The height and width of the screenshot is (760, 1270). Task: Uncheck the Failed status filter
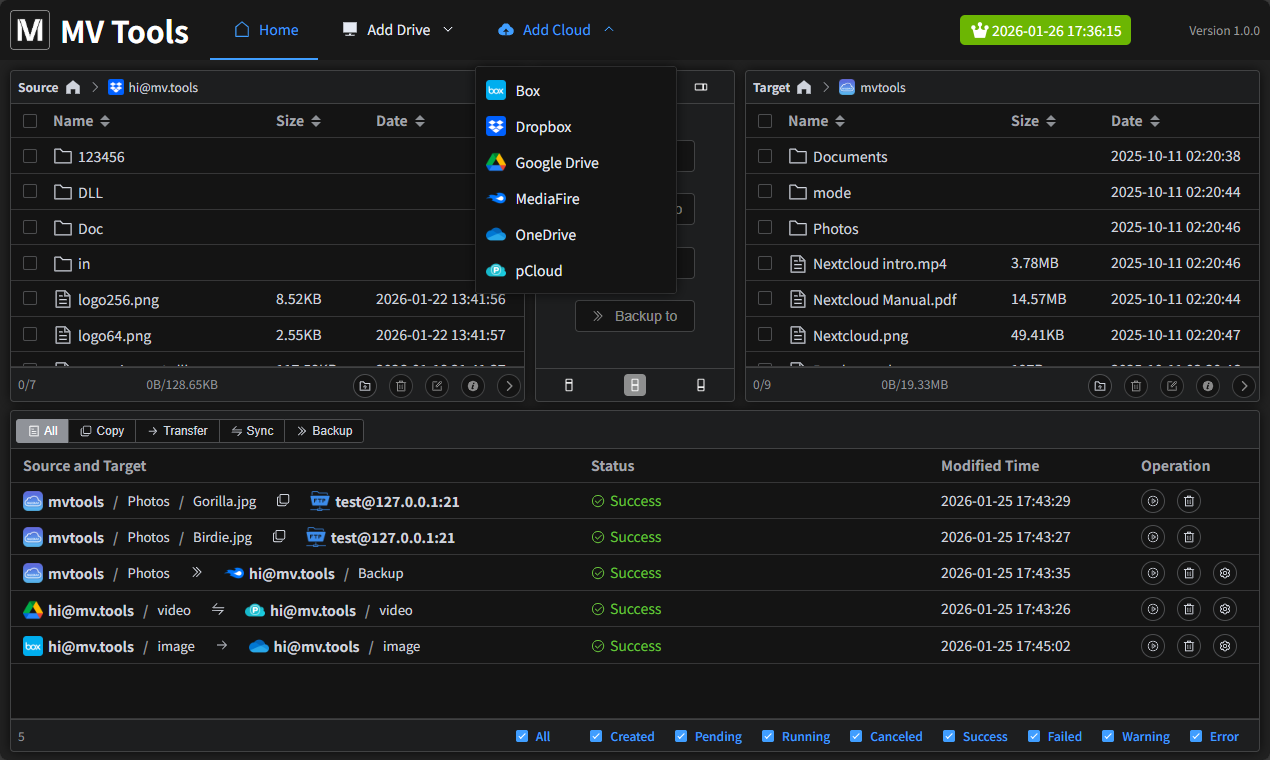[1031, 736]
